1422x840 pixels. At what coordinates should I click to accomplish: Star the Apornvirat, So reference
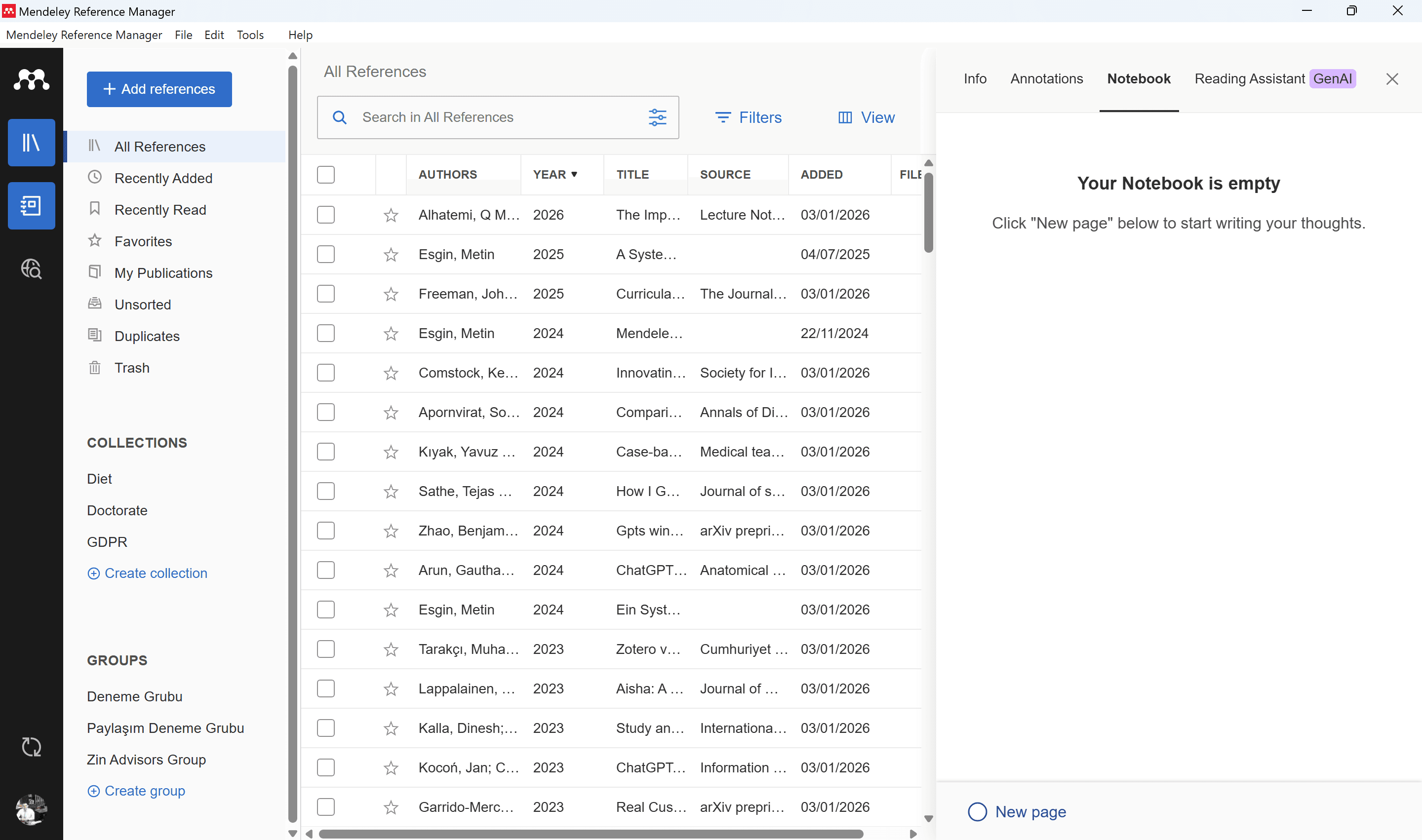click(391, 413)
